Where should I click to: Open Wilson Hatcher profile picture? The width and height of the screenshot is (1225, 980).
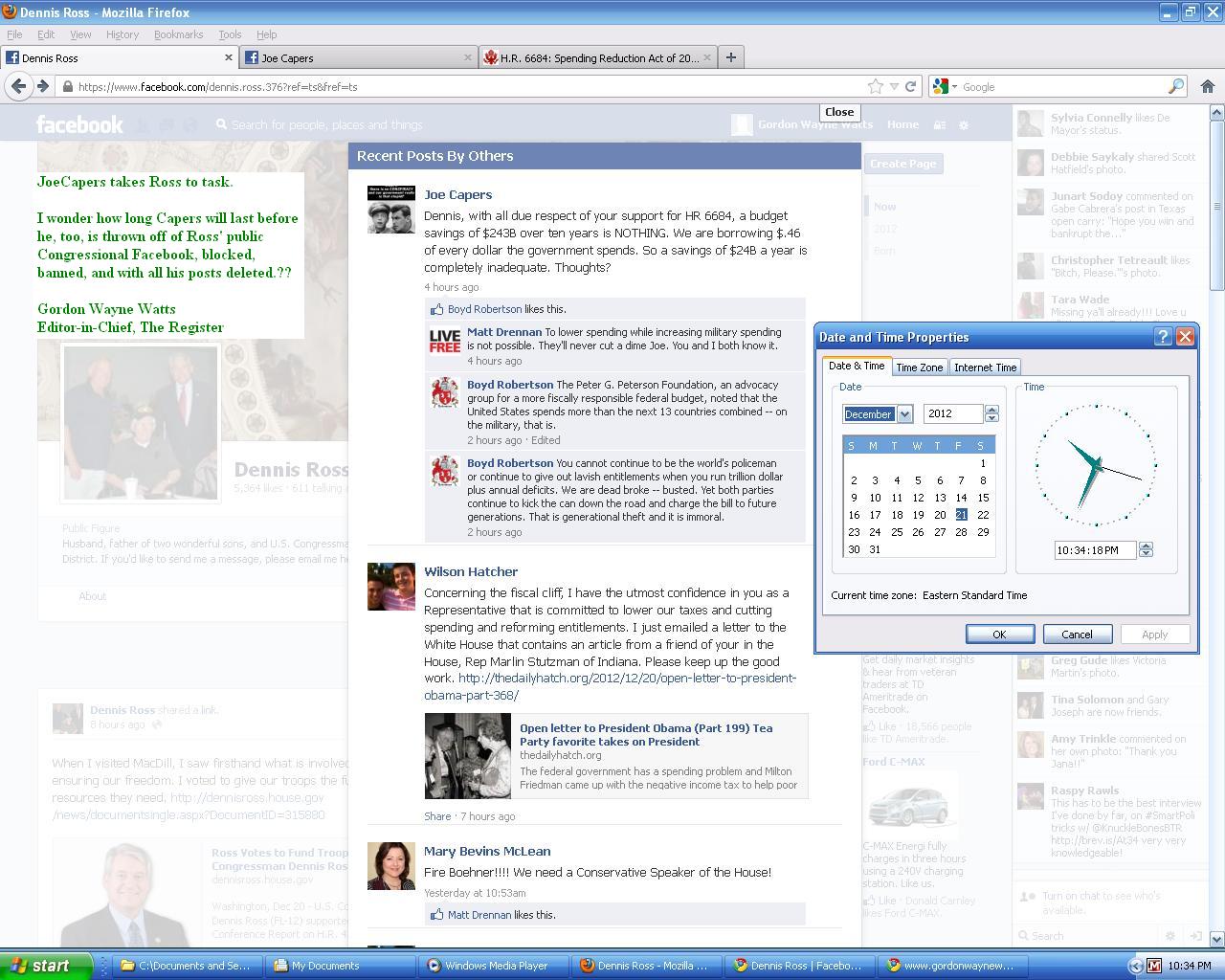tap(391, 587)
